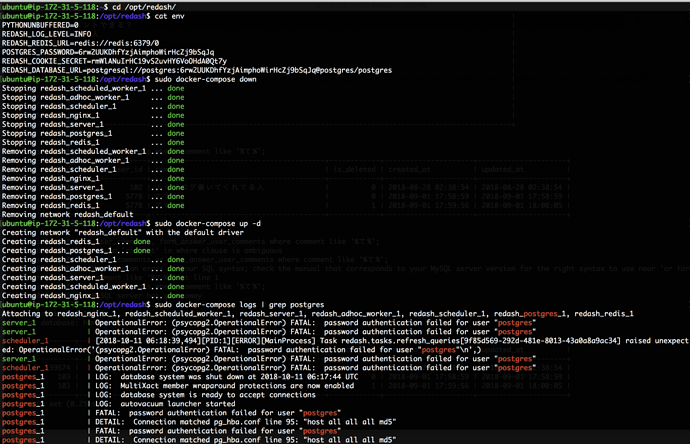This screenshot has height=444, width=690.
Task: Select the REDASH_LOG_LEVEL=INFO line
Action: [x=47, y=34]
